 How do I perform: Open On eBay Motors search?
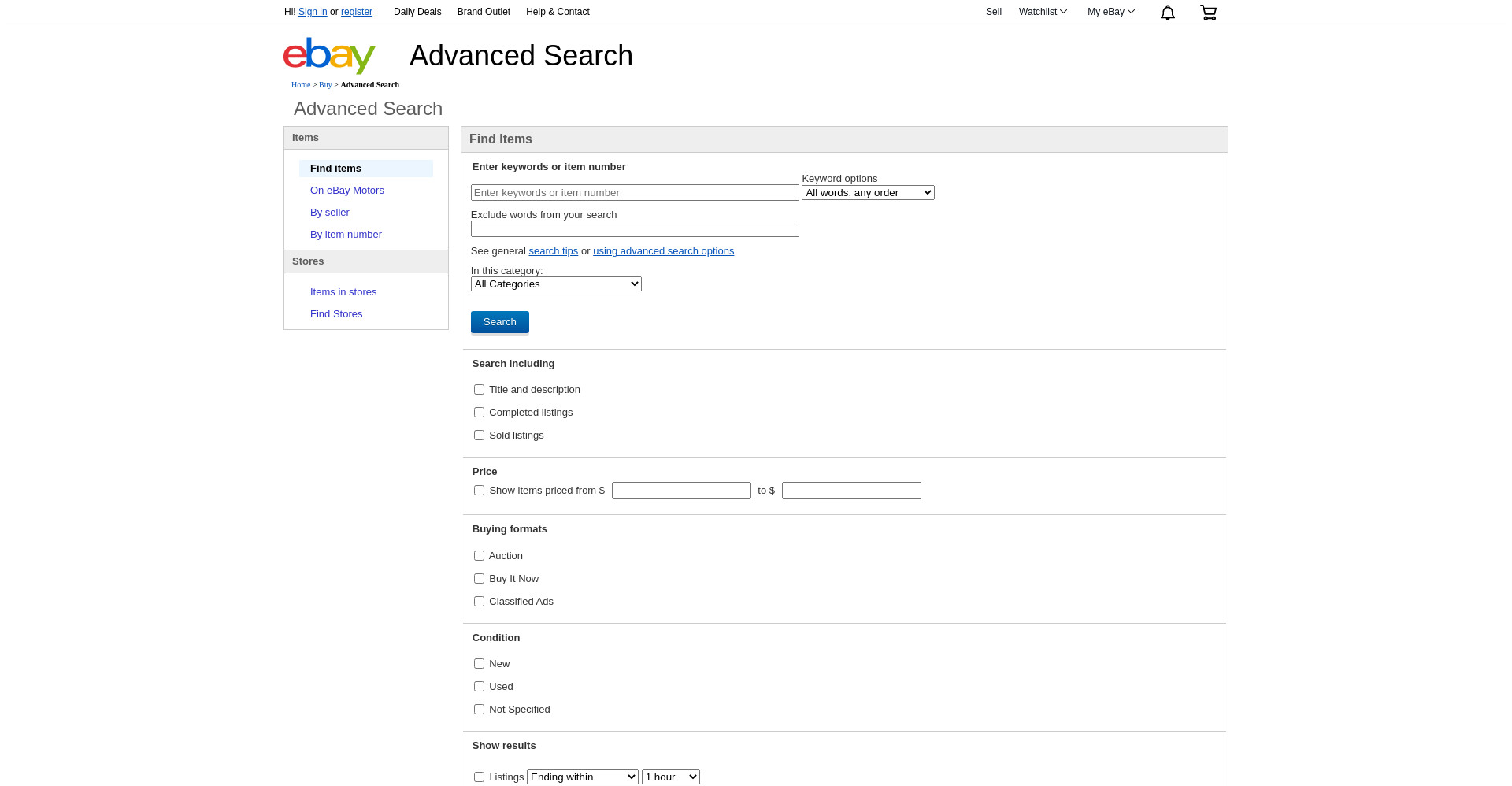click(x=347, y=191)
